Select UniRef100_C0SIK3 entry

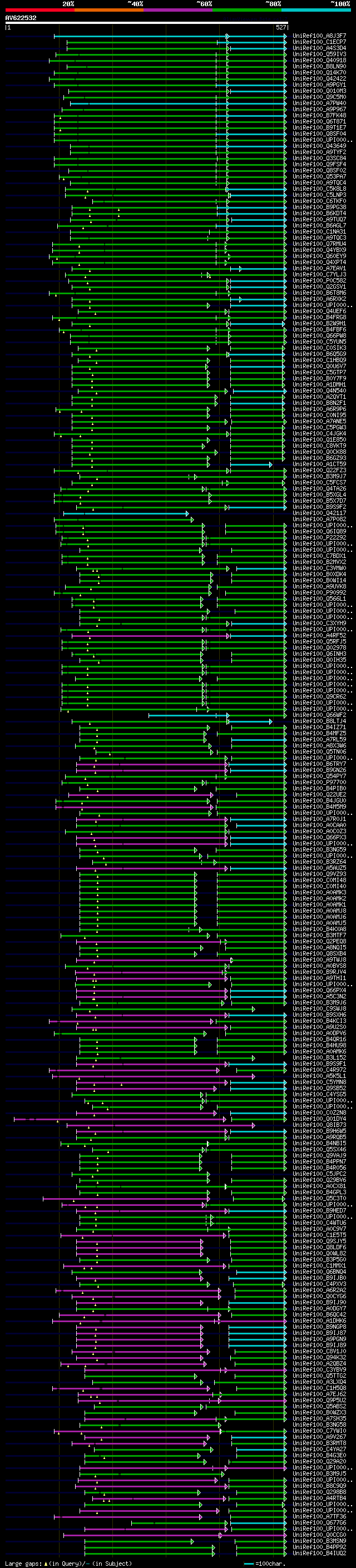coord(319,348)
